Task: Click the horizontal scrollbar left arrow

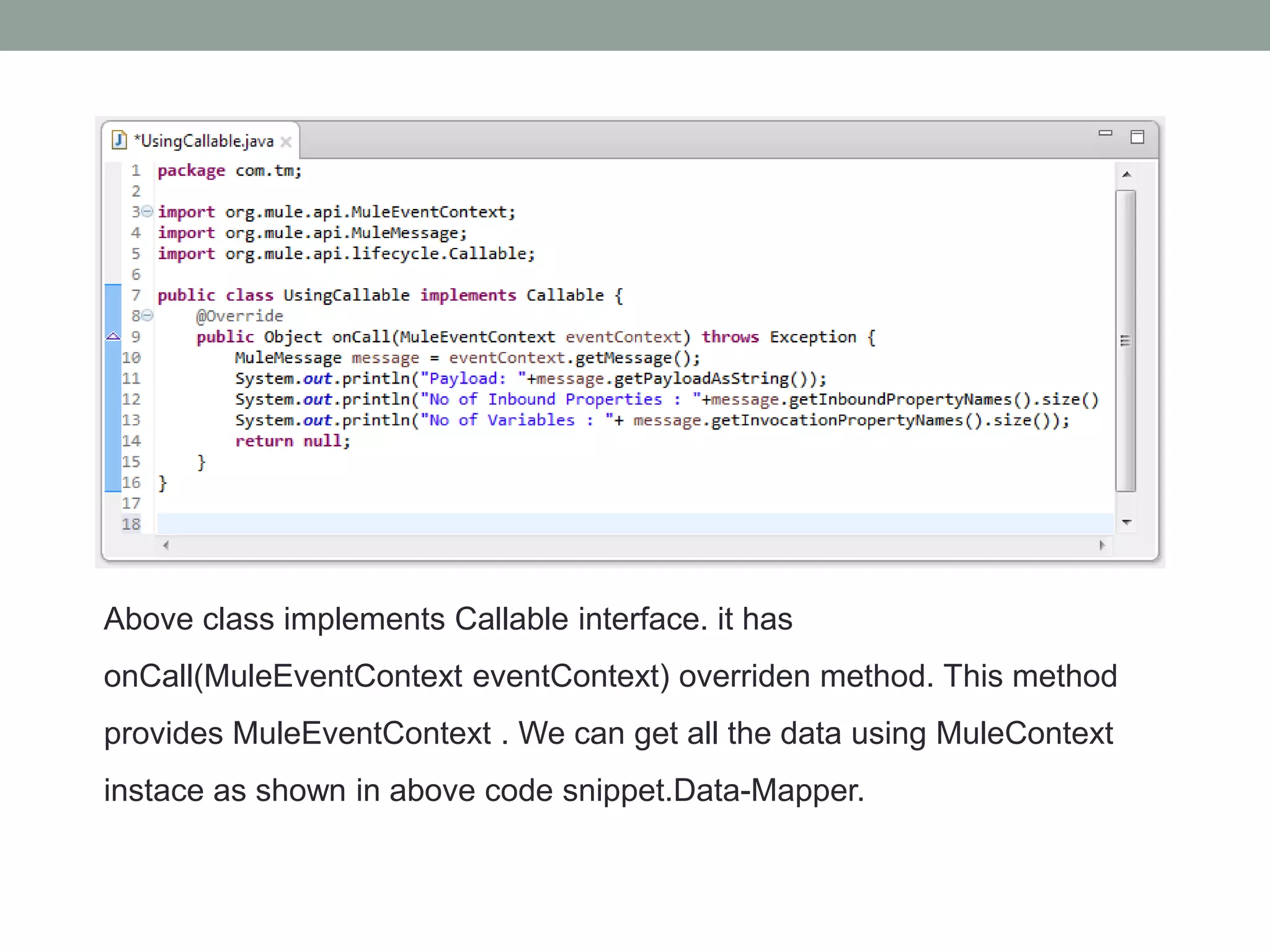Action: click(166, 545)
